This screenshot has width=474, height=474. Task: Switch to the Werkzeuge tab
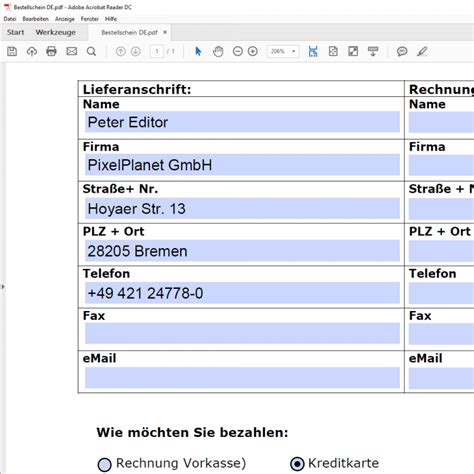[x=56, y=32]
